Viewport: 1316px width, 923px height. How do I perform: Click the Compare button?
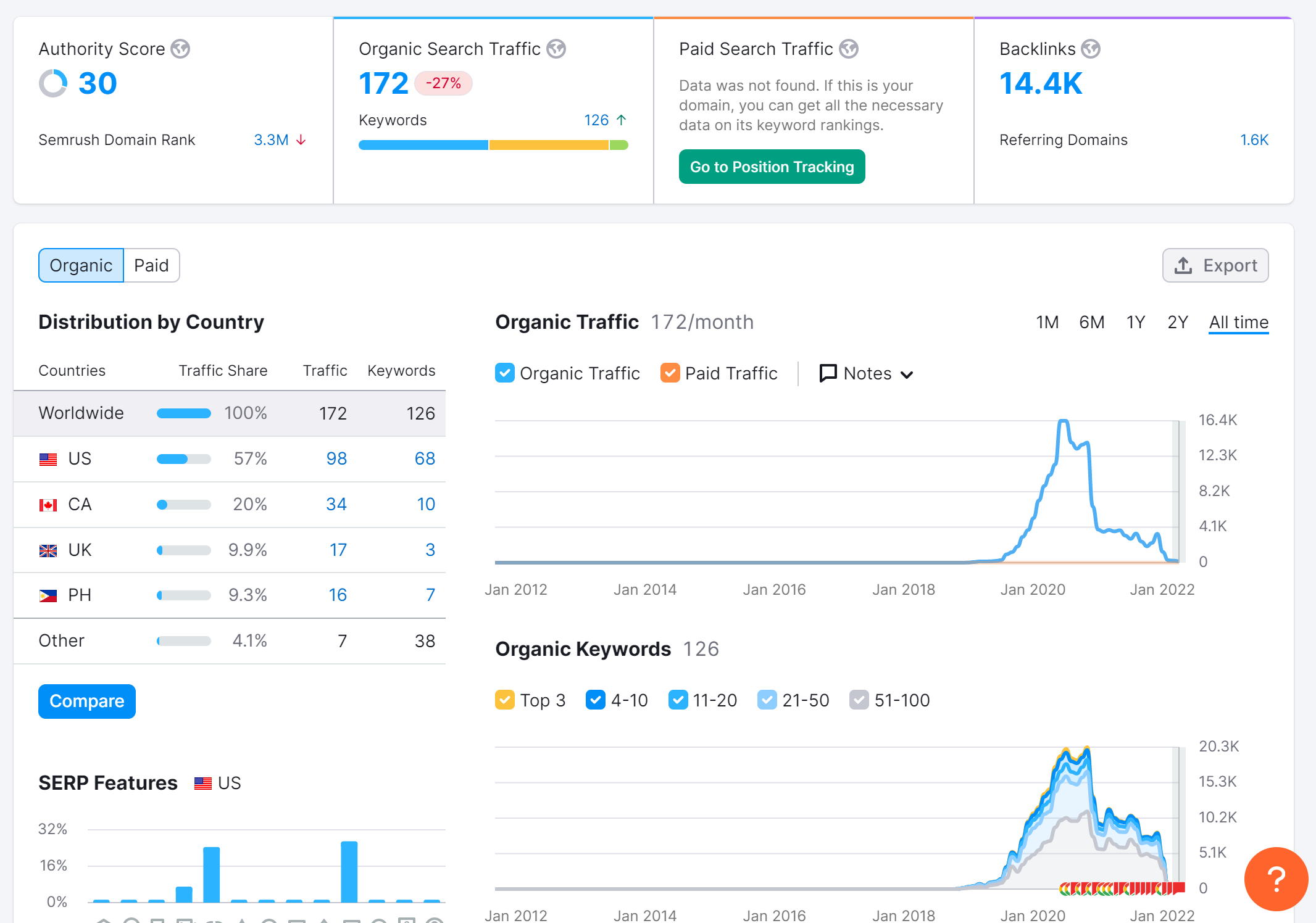pyautogui.click(x=87, y=701)
